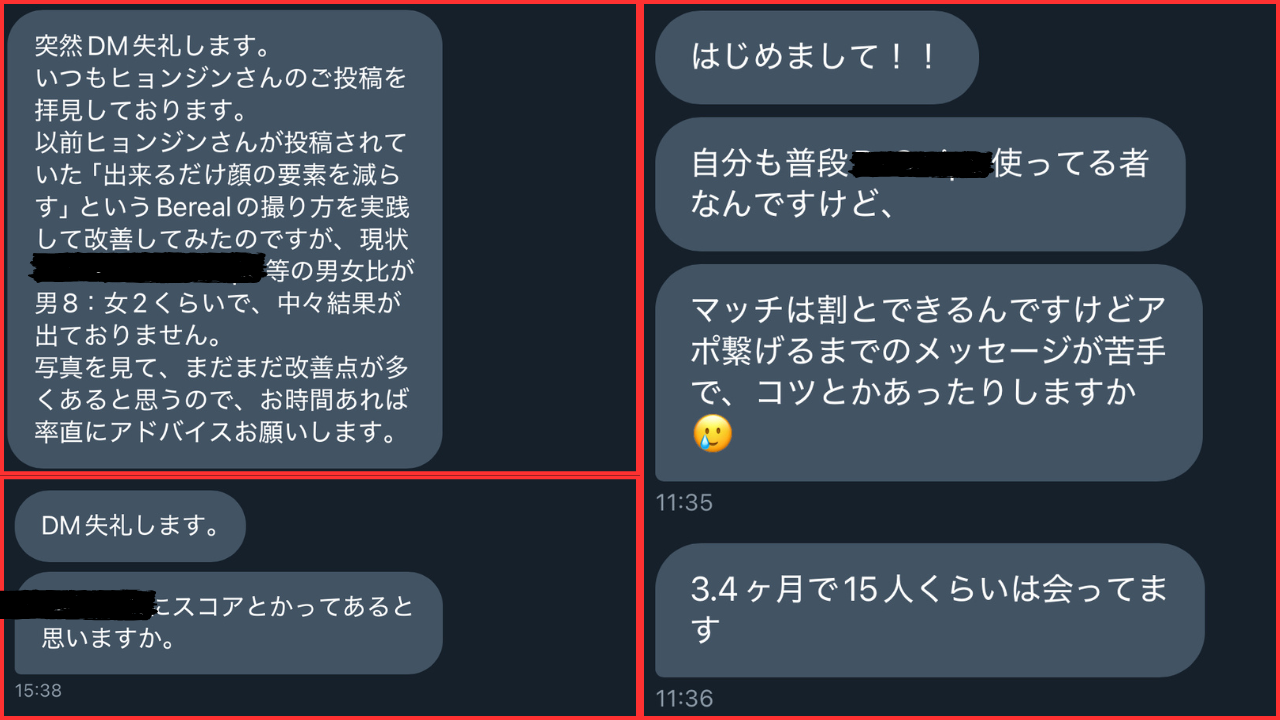This screenshot has width=1280, height=720.
Task: Click the long message starting with 突然DM失礼します
Action: pos(225,239)
